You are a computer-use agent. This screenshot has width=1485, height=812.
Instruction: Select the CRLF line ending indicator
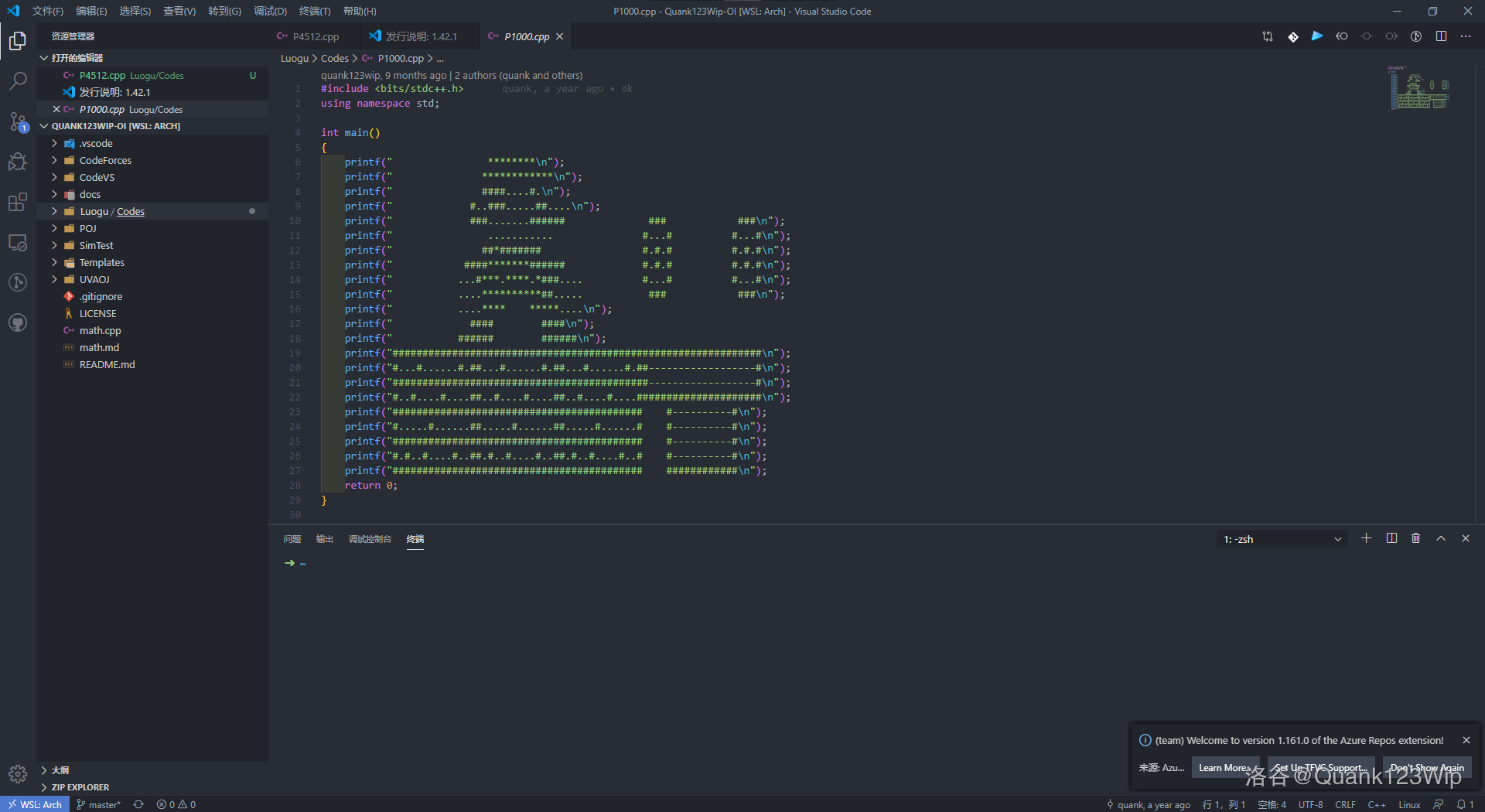pyautogui.click(x=1346, y=804)
